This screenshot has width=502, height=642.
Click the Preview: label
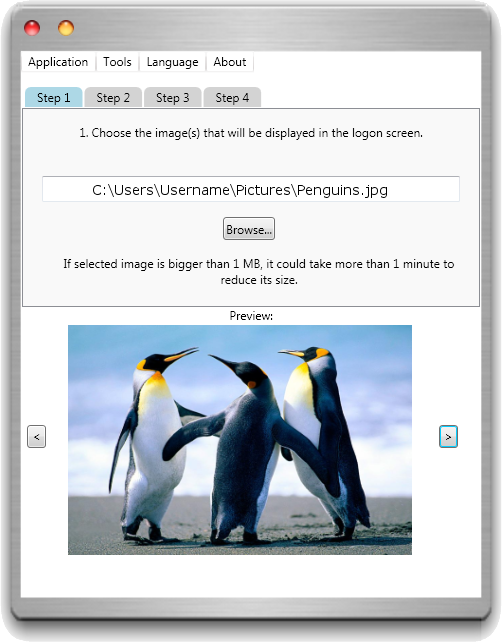[251, 316]
